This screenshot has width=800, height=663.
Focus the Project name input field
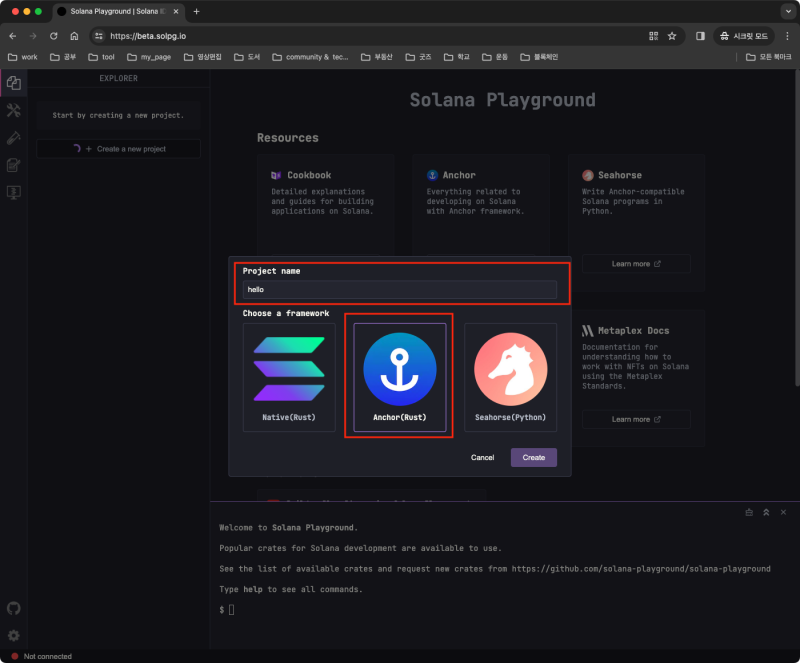coord(399,289)
